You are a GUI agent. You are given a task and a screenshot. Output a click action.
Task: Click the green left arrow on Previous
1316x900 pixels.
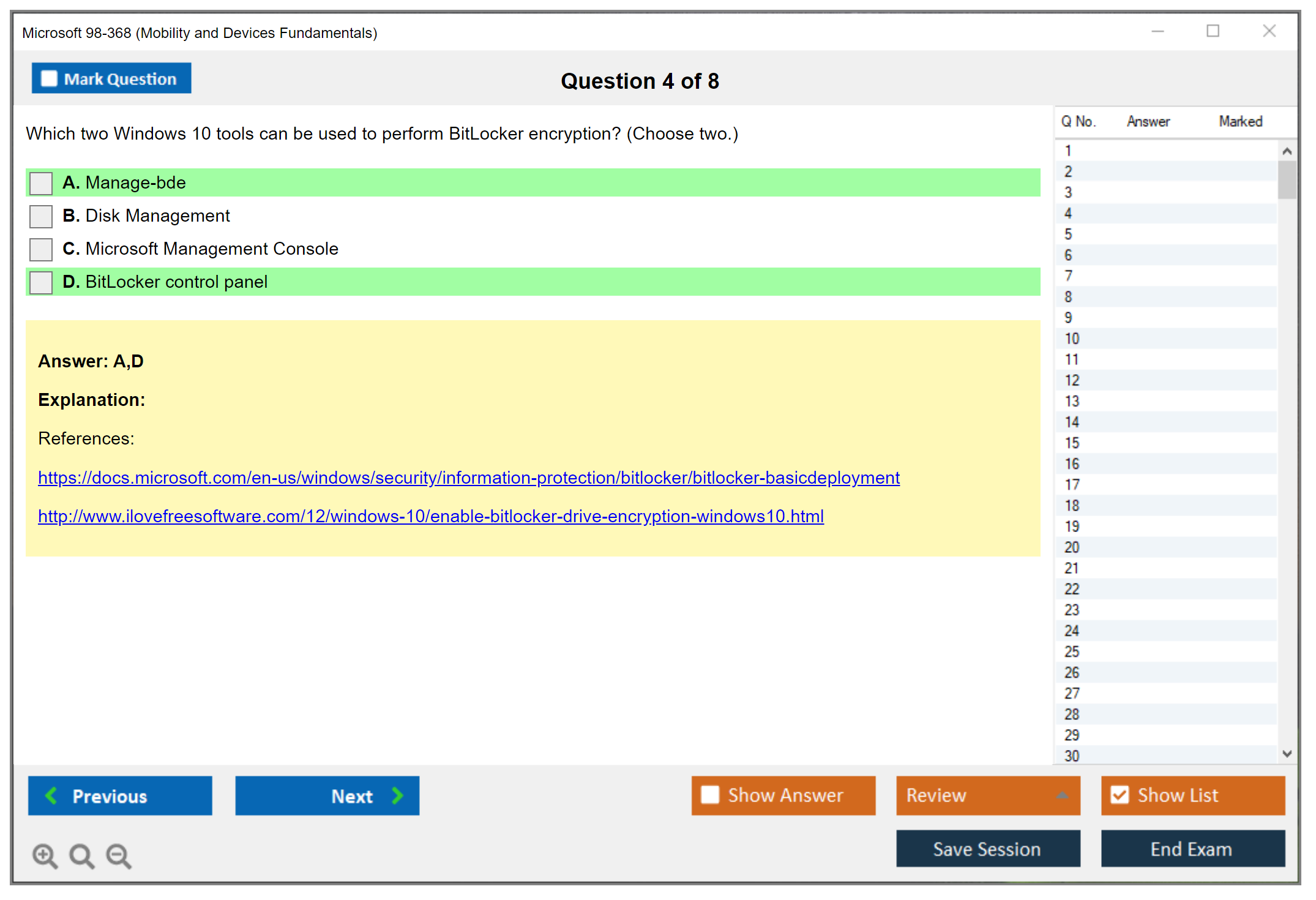pyautogui.click(x=51, y=795)
